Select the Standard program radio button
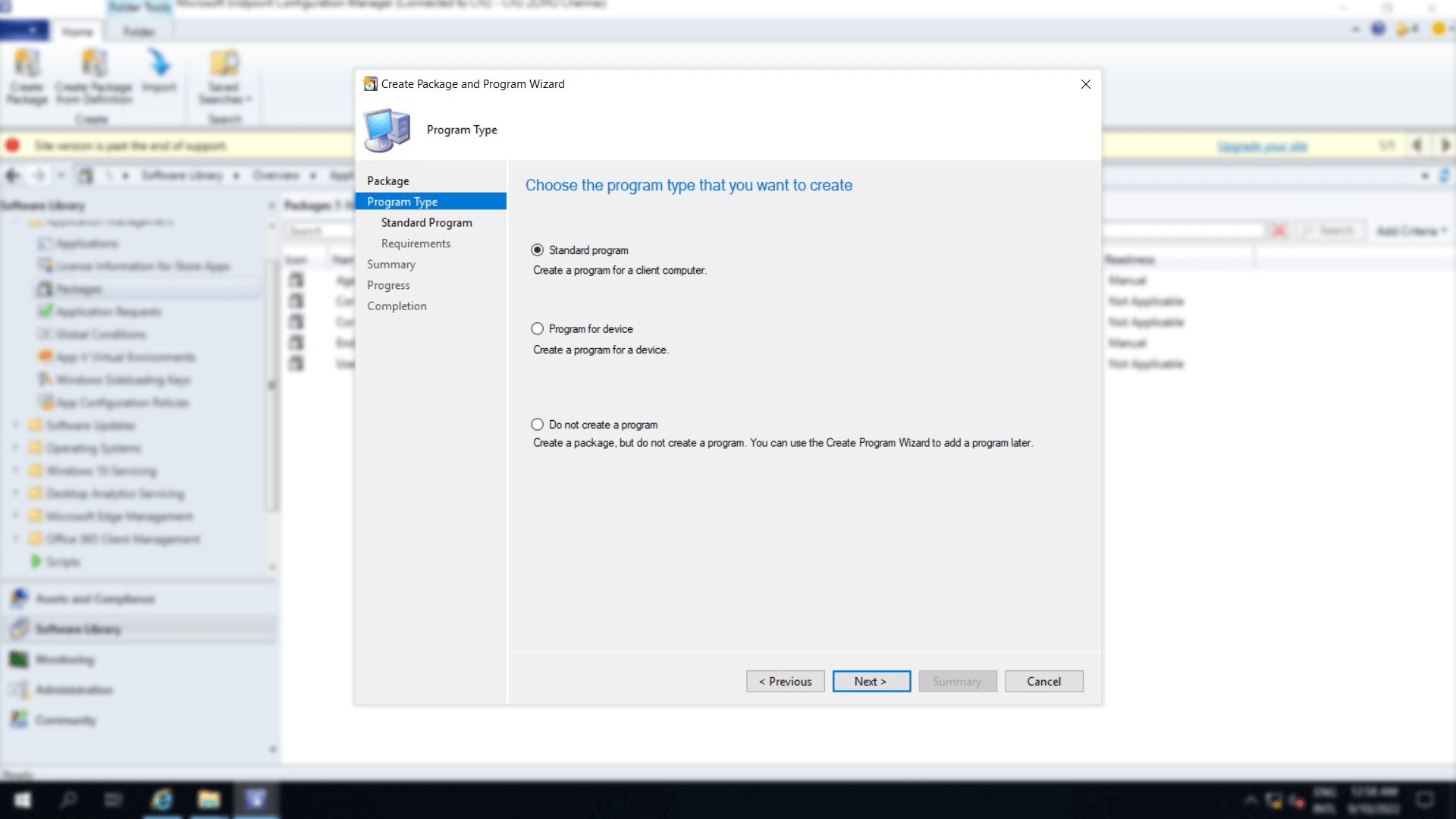The image size is (1456, 819). coord(538,249)
